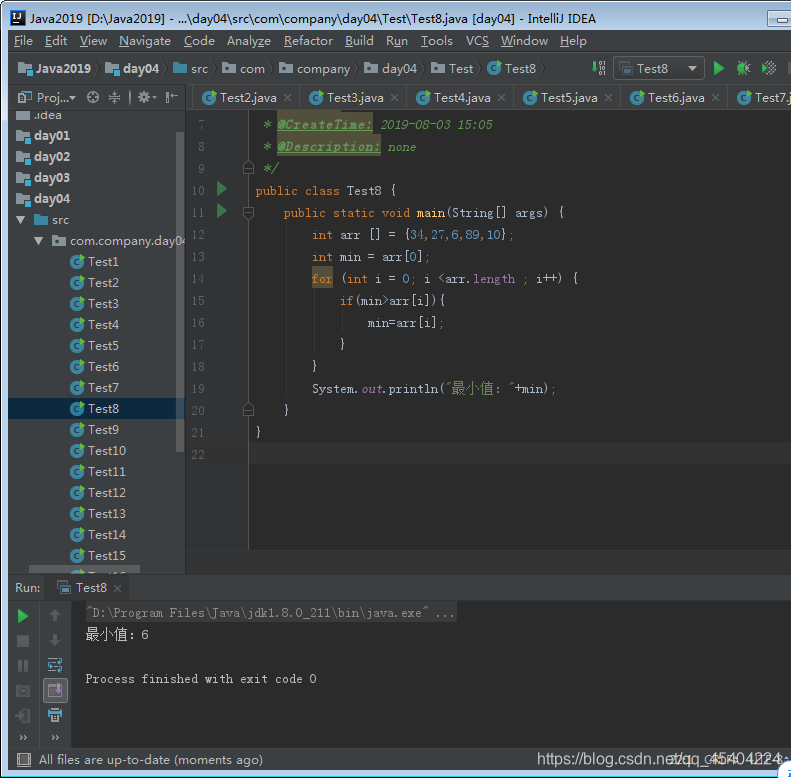Image resolution: width=791 pixels, height=778 pixels.
Task: Click the day04 module breadcrumb in navigation bar
Action: pyautogui.click(x=132, y=69)
